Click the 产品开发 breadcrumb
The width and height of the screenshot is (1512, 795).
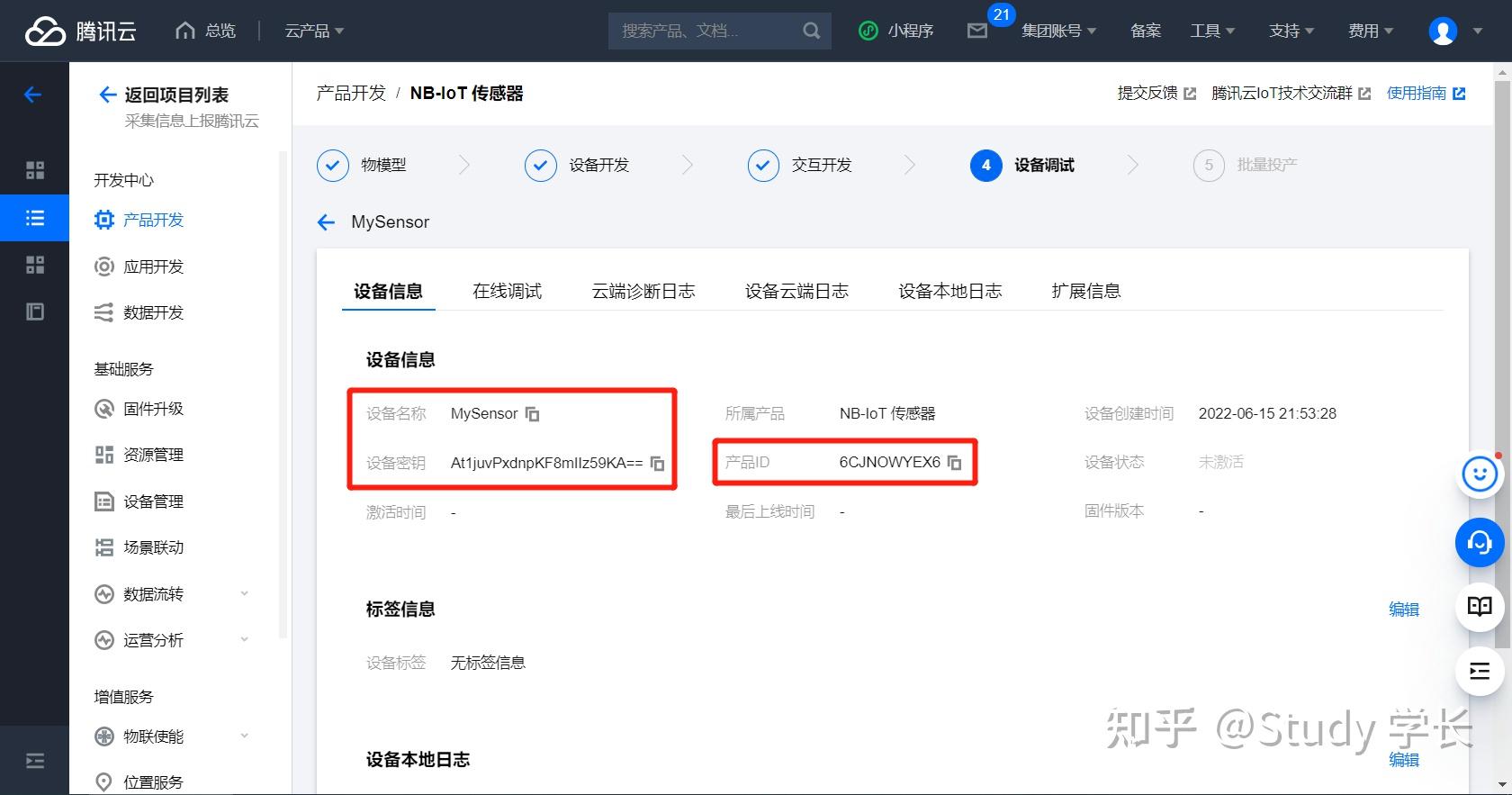point(351,93)
